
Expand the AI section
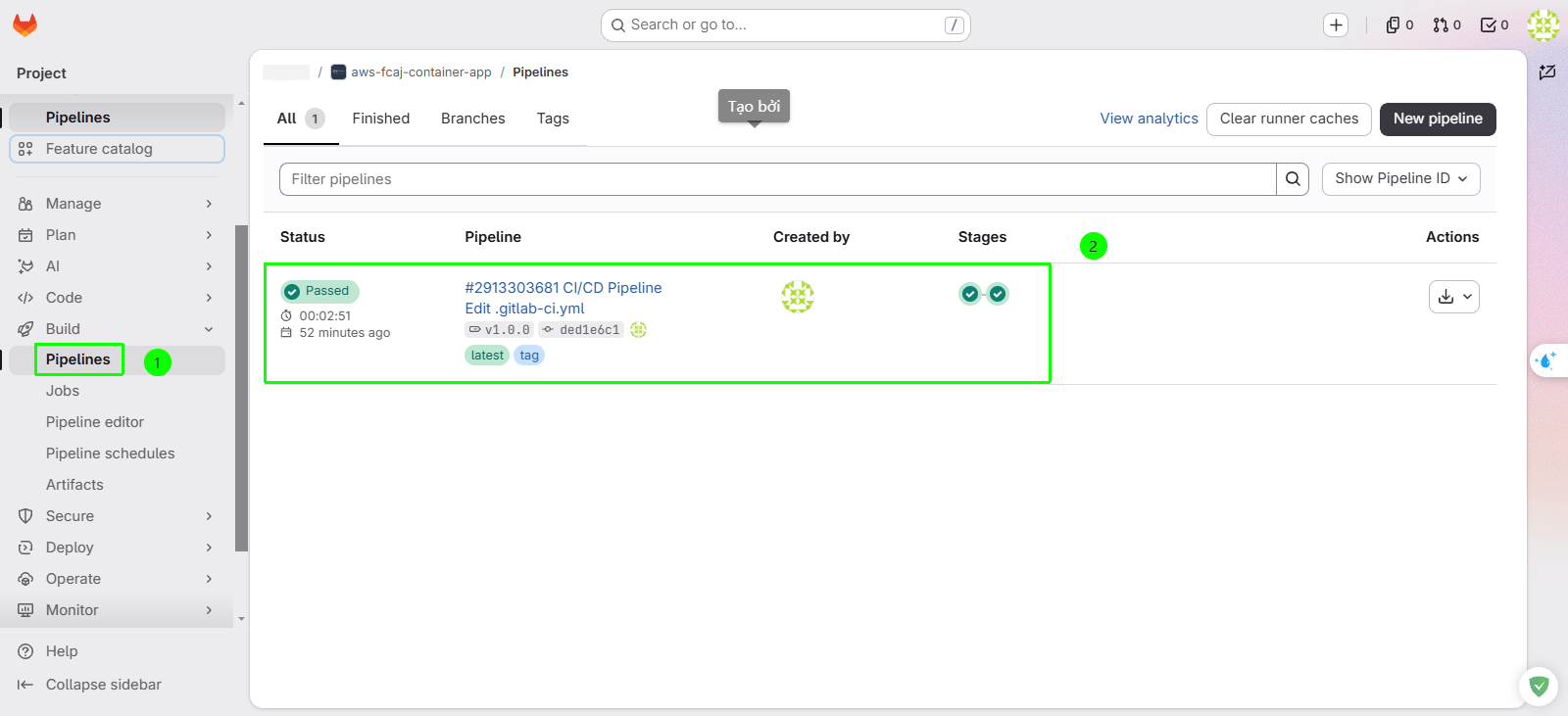click(117, 266)
